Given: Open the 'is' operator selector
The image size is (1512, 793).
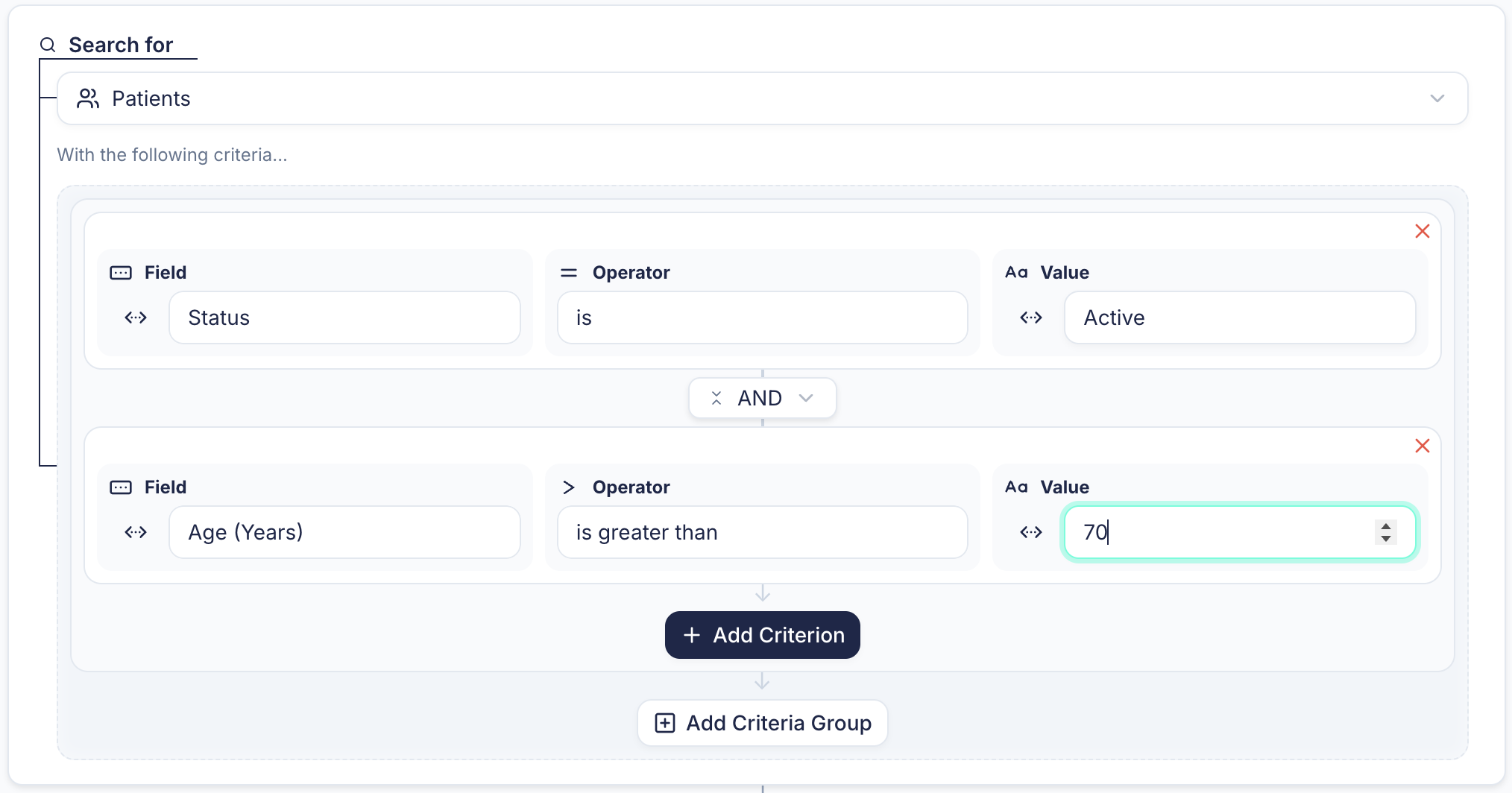Looking at the screenshot, I should tap(762, 317).
